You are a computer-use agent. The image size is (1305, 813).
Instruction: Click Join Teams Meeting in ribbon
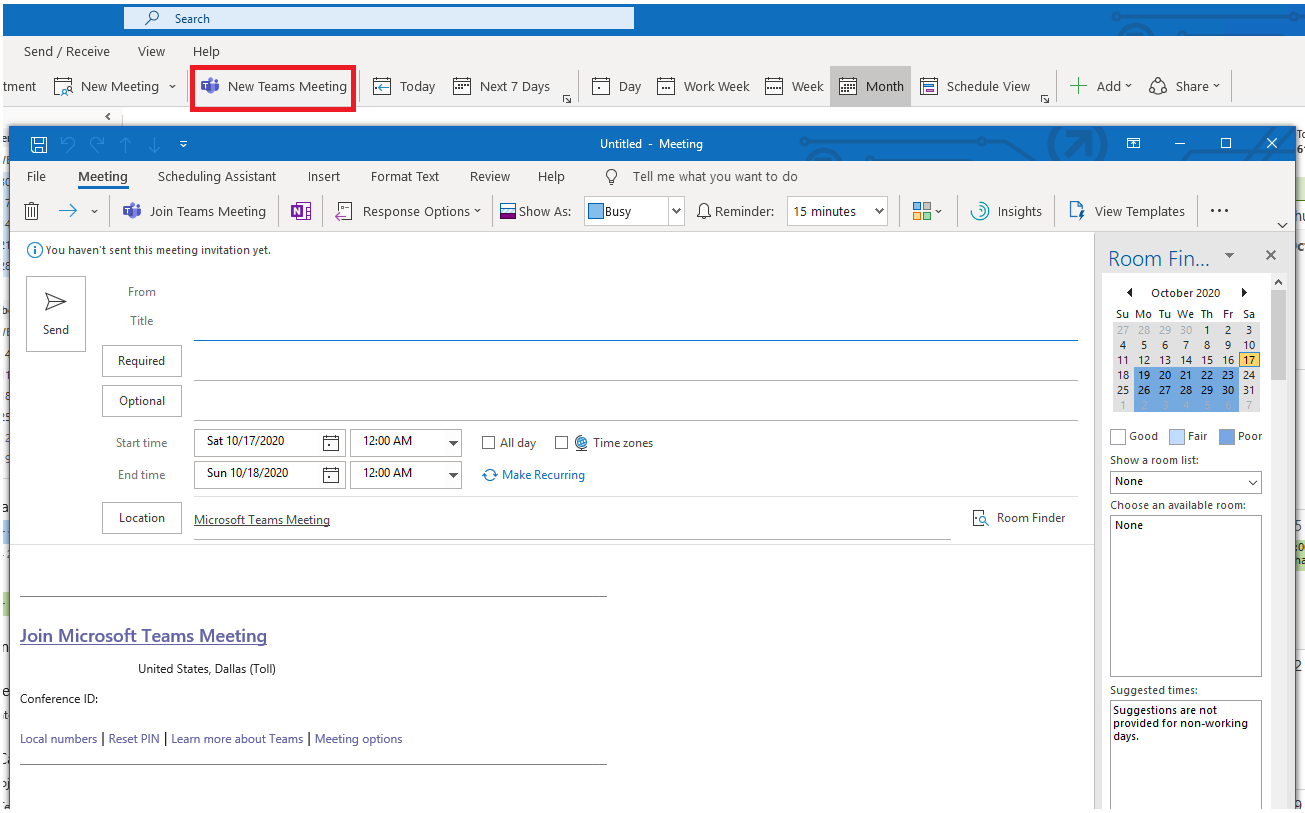coord(194,211)
